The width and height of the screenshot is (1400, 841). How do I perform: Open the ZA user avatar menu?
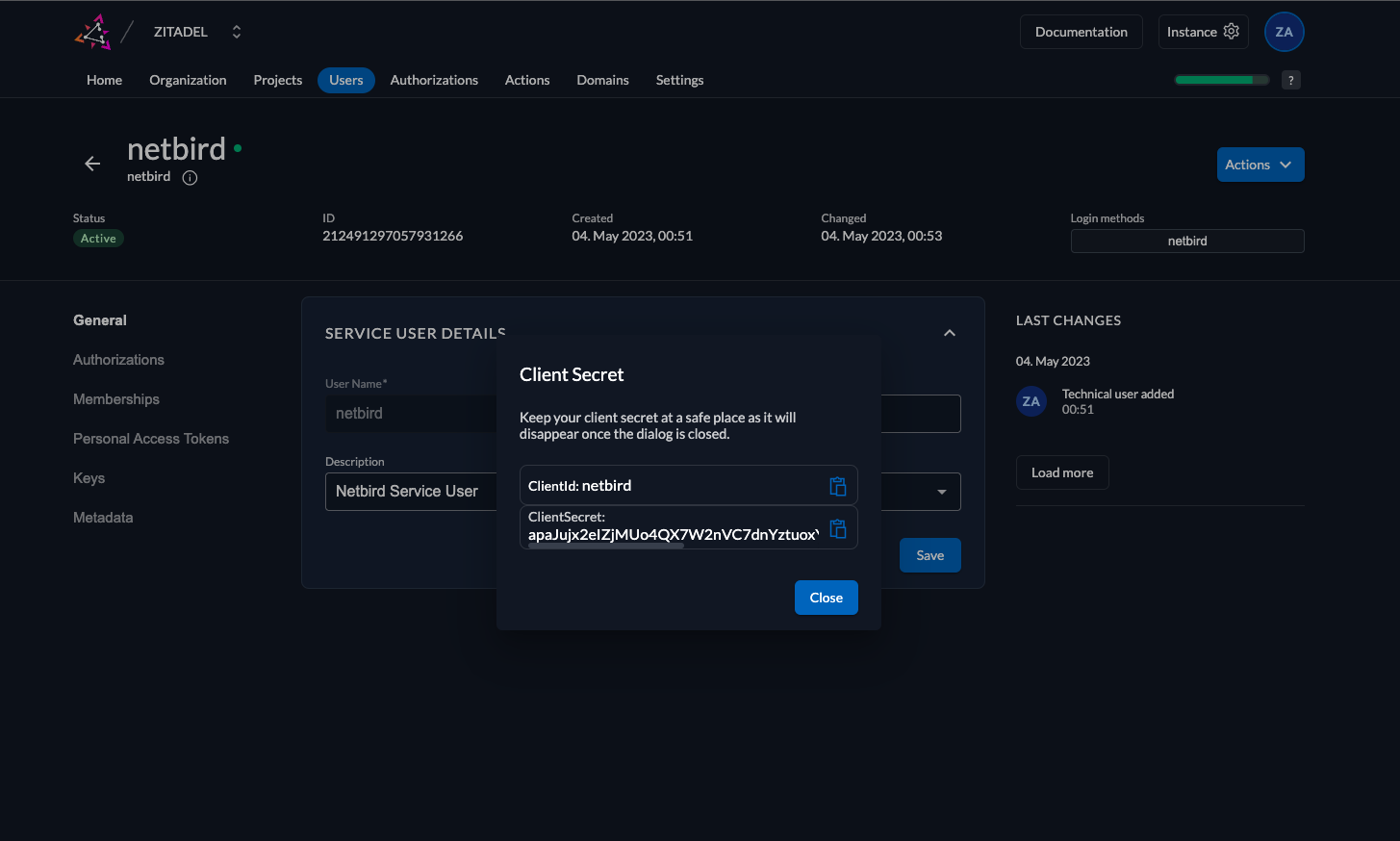(x=1284, y=32)
